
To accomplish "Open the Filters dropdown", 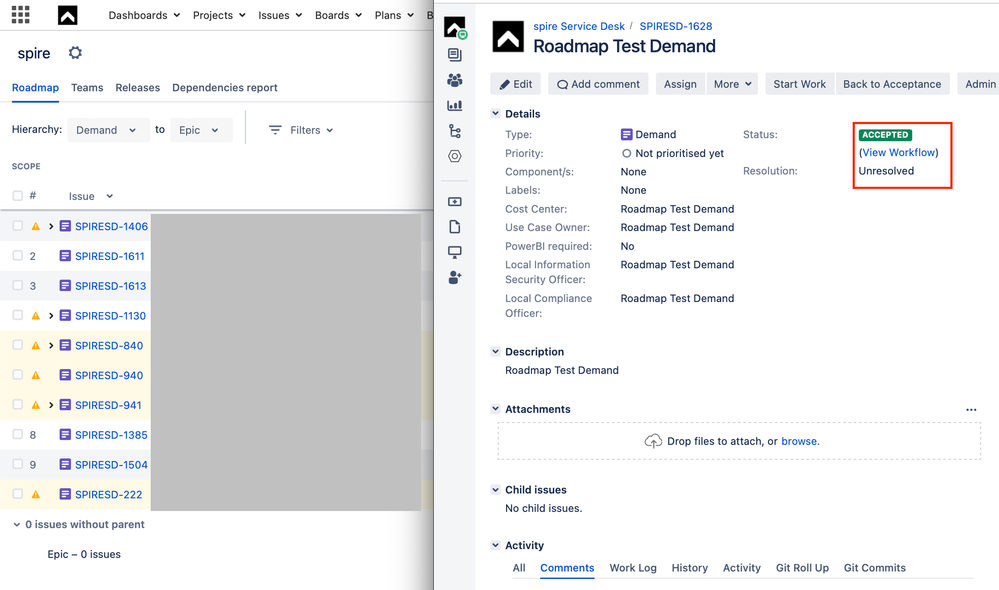I will point(301,130).
